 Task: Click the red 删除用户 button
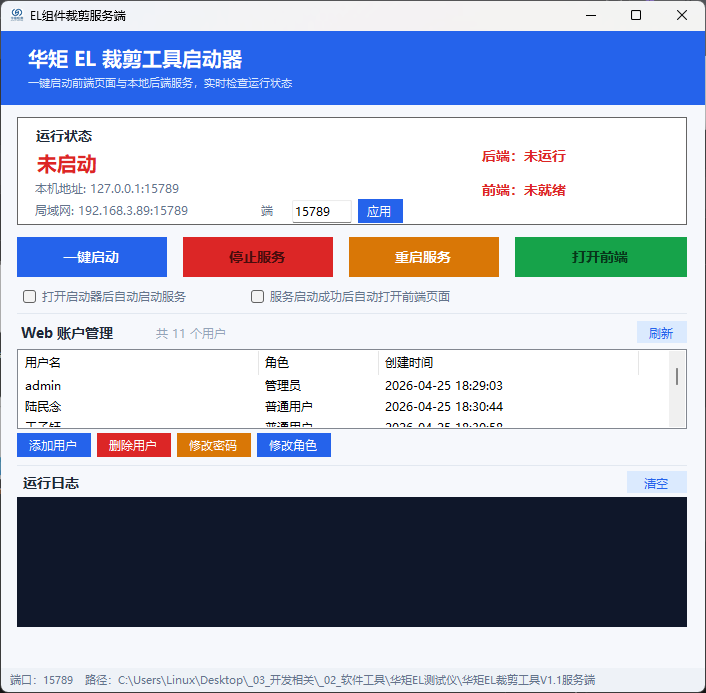(134, 445)
